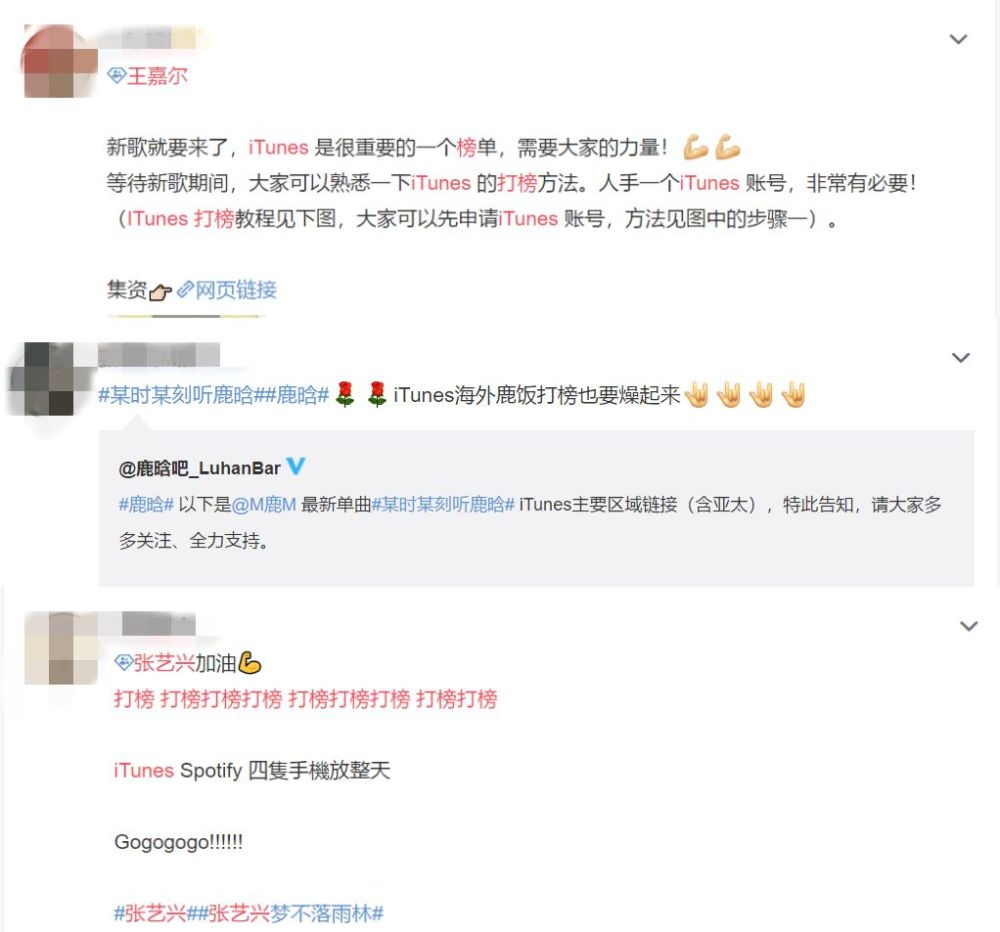Open the third post's pixelated avatar
The height and width of the screenshot is (932, 1000).
tap(61, 648)
